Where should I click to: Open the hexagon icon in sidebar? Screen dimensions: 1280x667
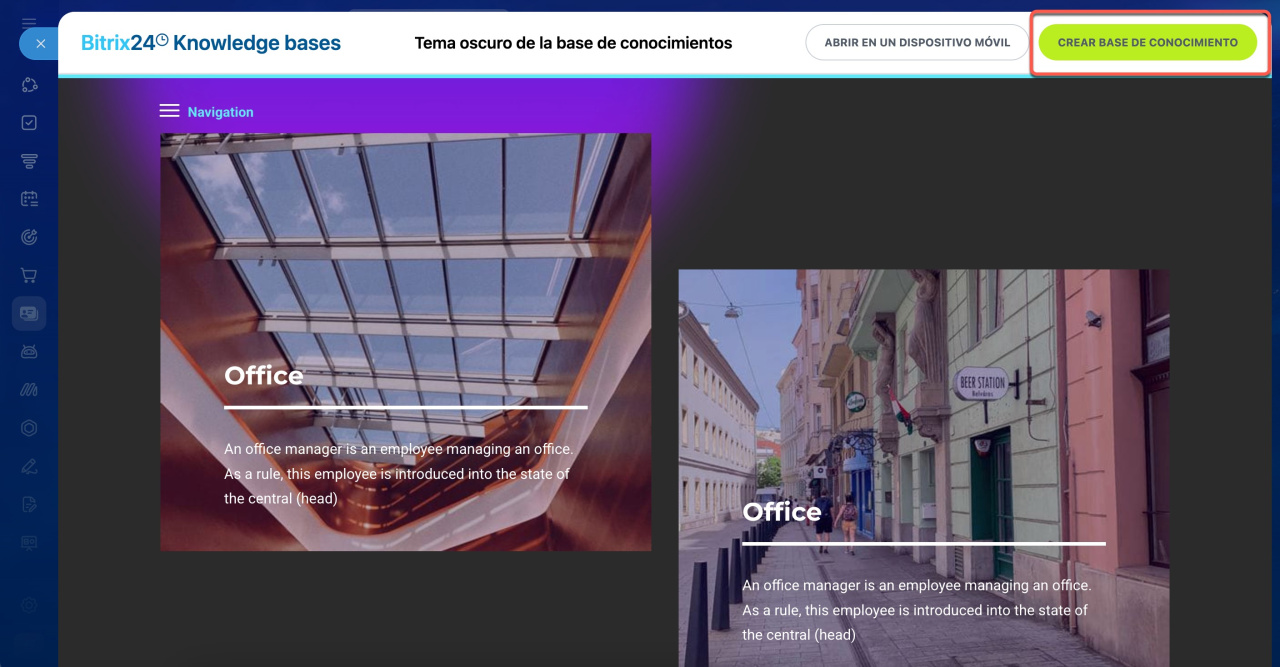pyautogui.click(x=29, y=428)
